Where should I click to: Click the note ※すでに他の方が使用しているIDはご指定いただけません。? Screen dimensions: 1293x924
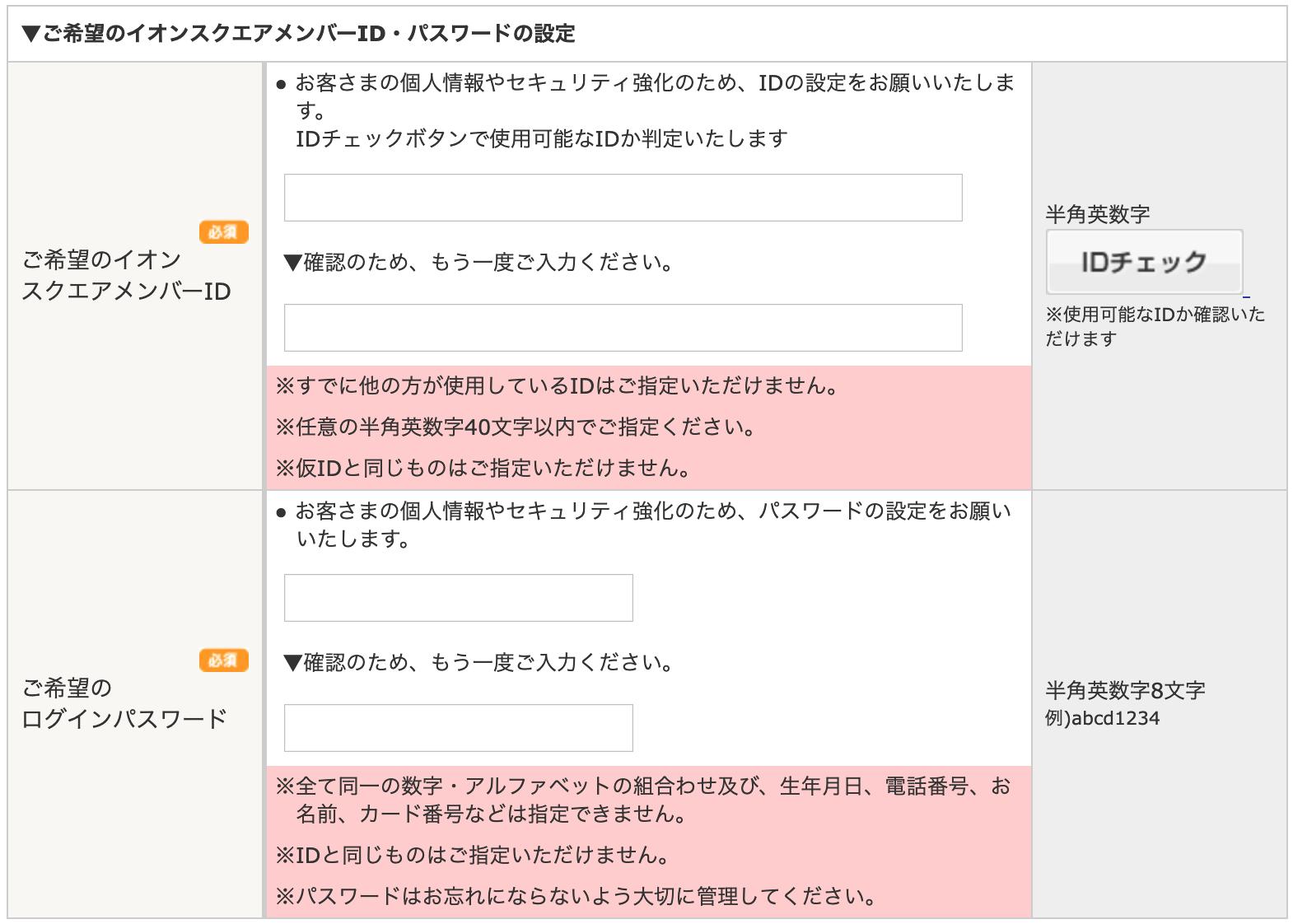pyautogui.click(x=557, y=385)
